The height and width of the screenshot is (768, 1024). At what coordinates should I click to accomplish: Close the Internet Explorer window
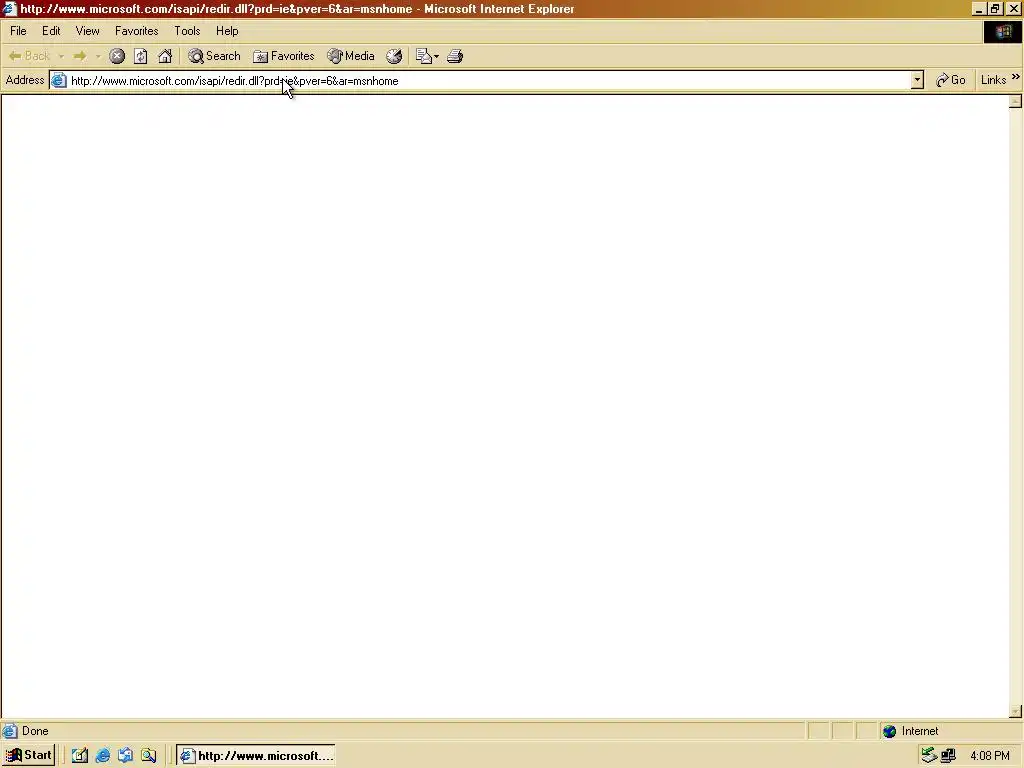(x=1014, y=8)
